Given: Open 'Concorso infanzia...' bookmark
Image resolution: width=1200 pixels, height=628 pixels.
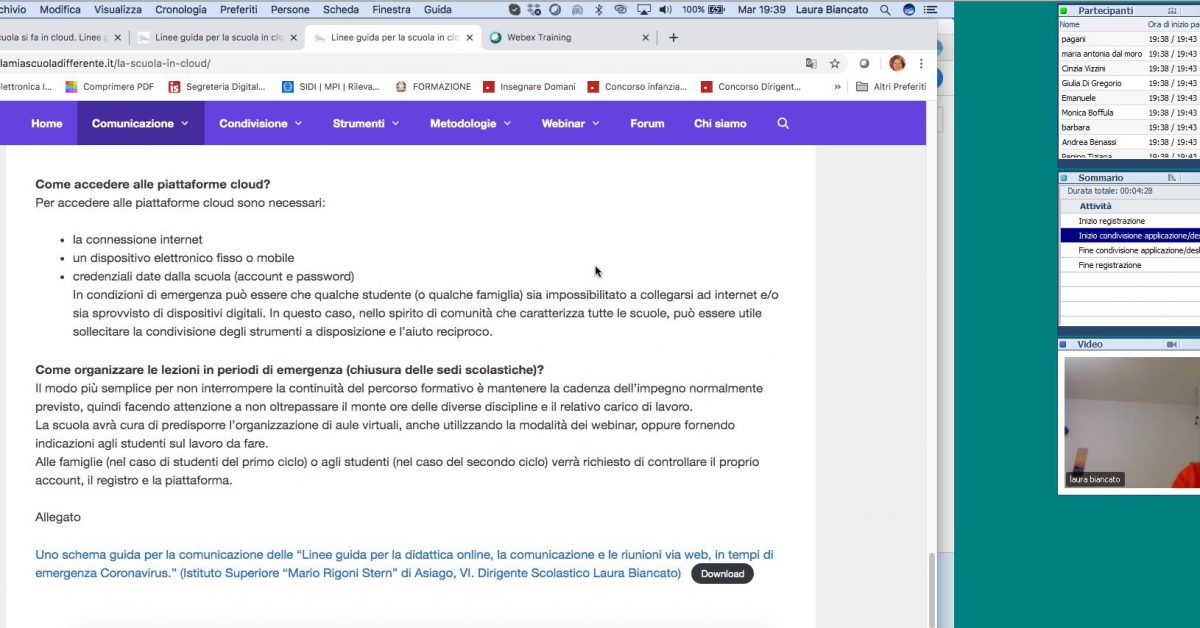Looking at the screenshot, I should 638,87.
